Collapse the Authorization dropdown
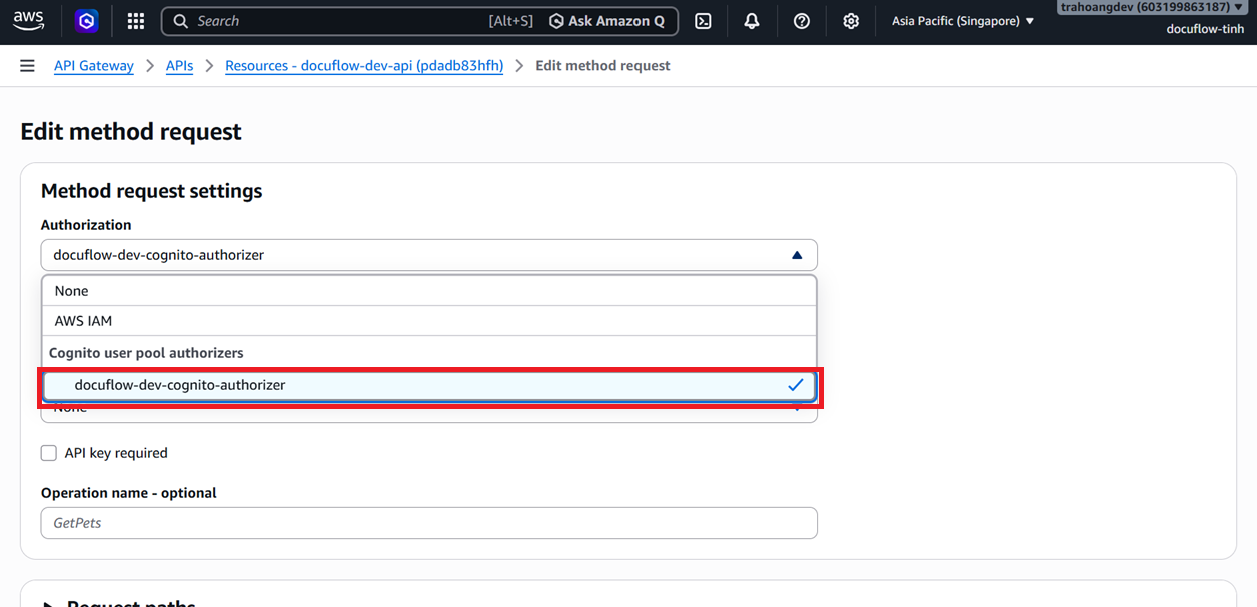 429,255
